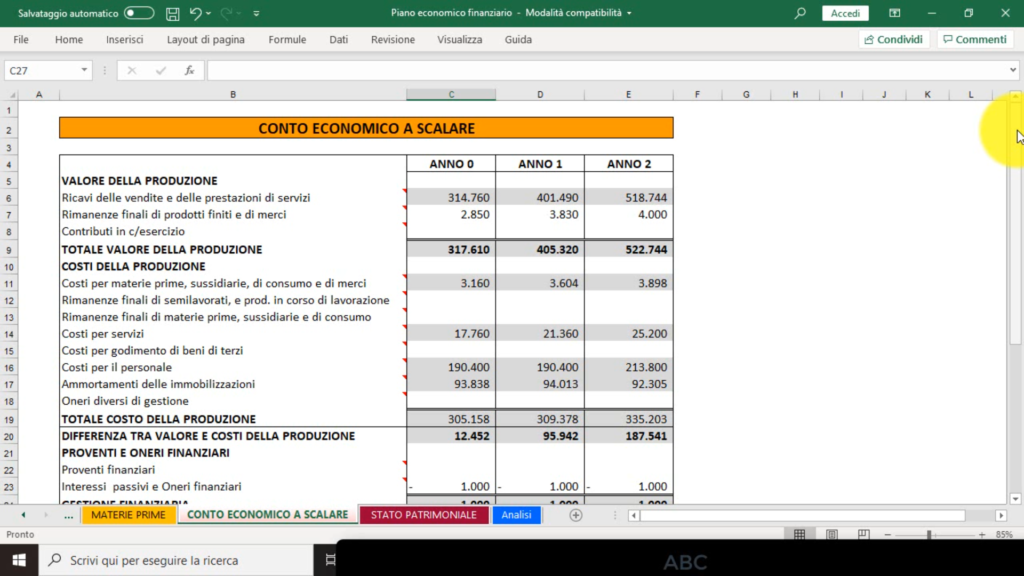The height and width of the screenshot is (576, 1024).
Task: Expand the Name Box dropdown arrow
Action: (x=84, y=71)
